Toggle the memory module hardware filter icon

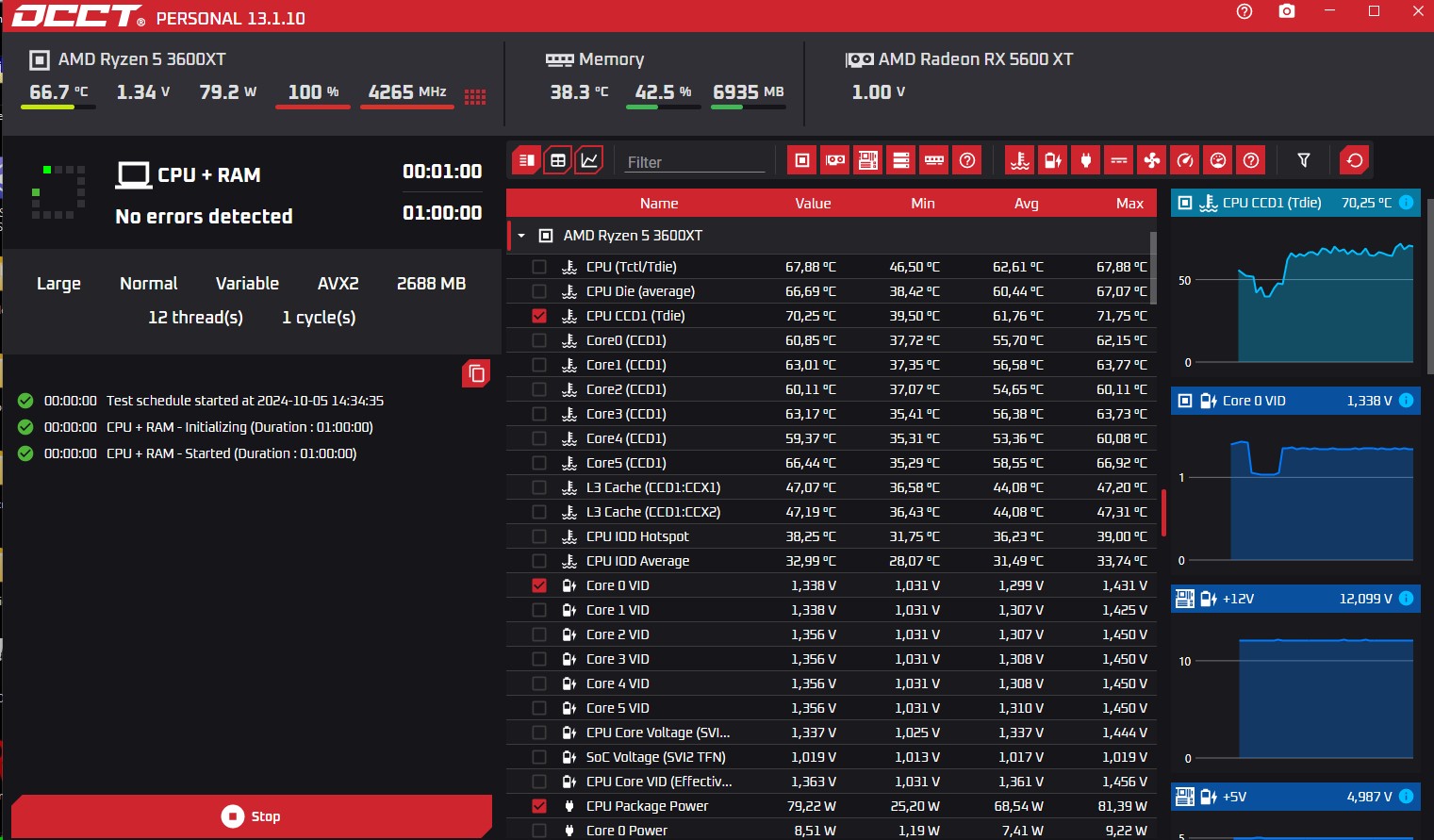934,160
